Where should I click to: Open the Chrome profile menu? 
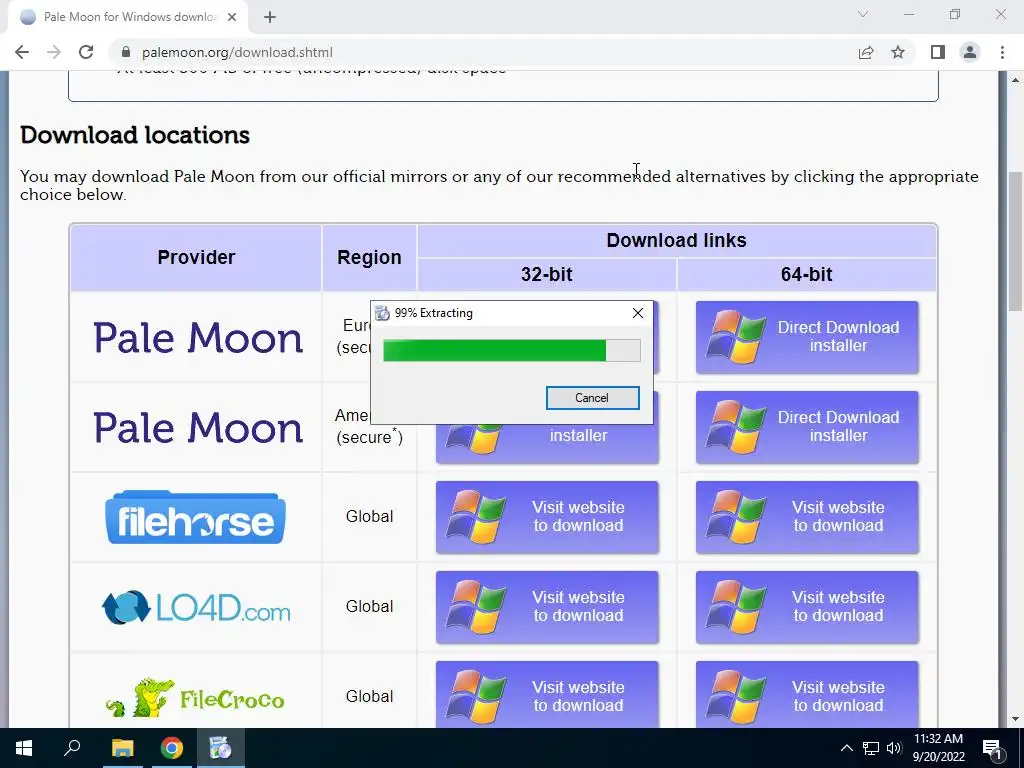tap(970, 52)
